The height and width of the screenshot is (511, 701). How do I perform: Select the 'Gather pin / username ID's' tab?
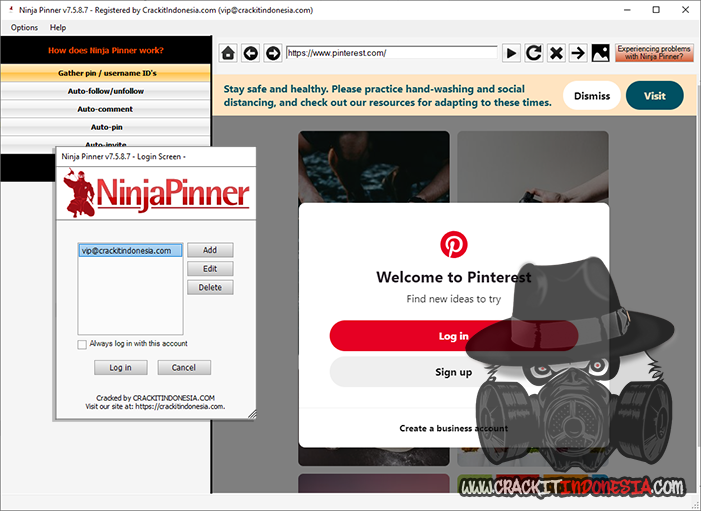106,73
